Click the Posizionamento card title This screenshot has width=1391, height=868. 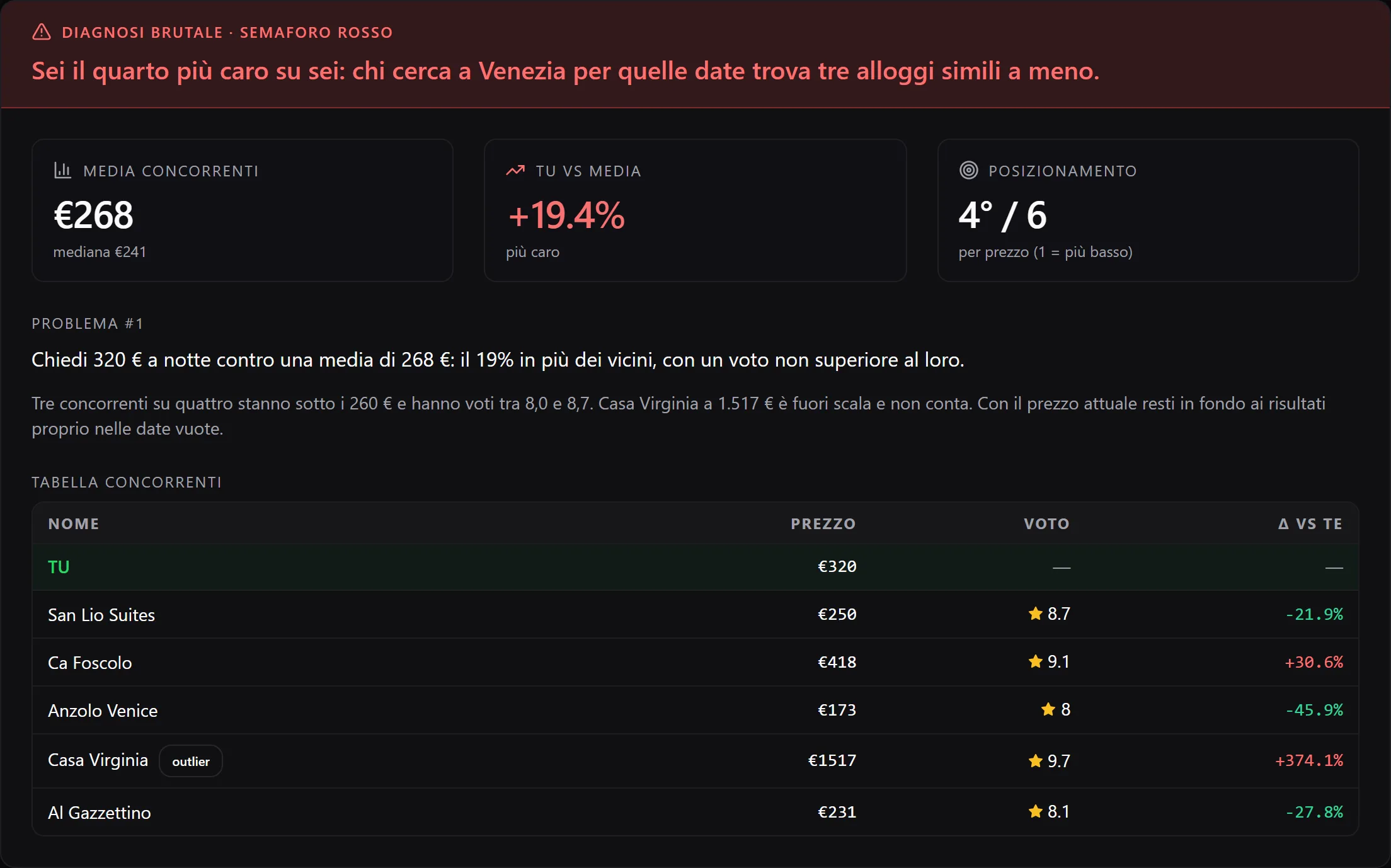point(1063,171)
